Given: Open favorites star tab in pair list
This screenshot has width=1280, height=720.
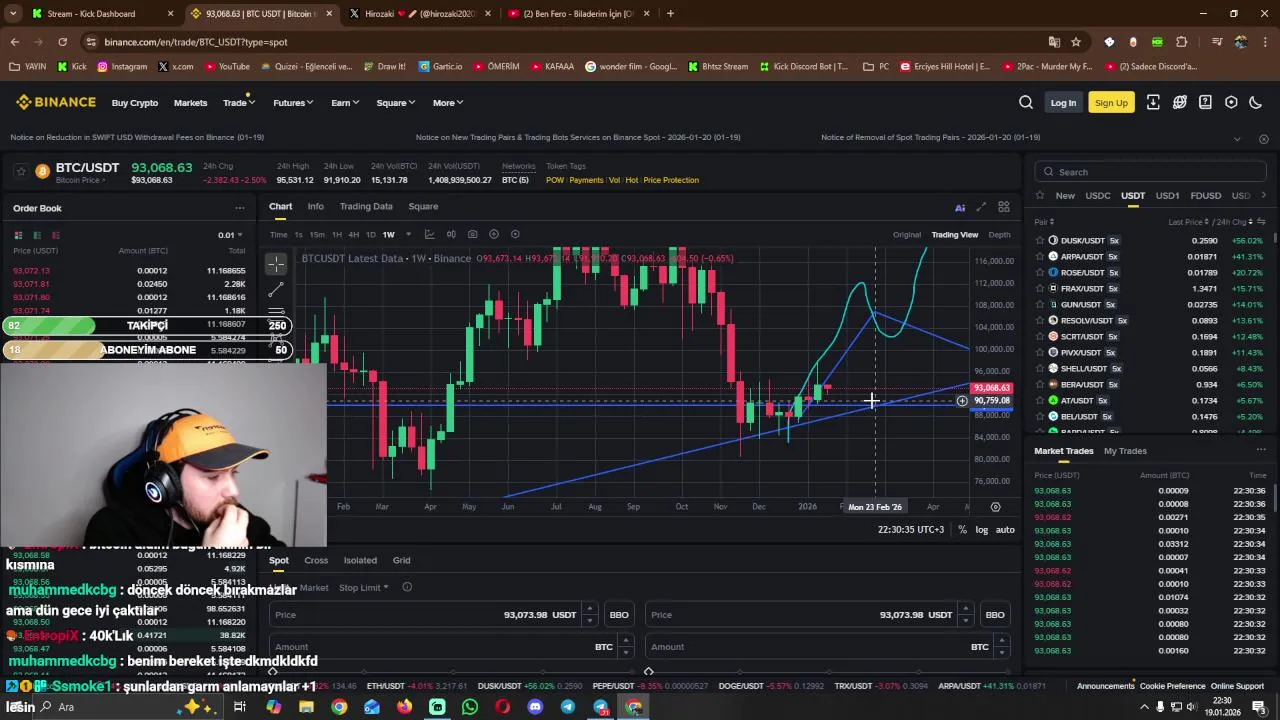Looking at the screenshot, I should coord(1040,196).
